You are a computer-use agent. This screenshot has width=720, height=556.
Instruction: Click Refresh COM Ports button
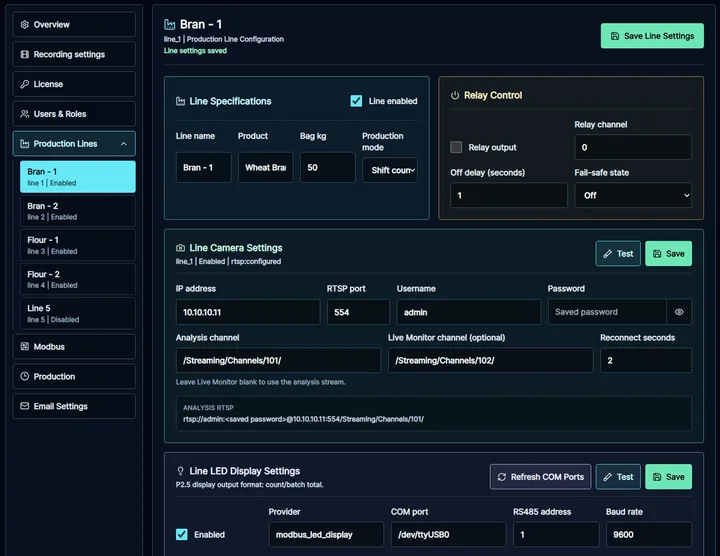540,477
